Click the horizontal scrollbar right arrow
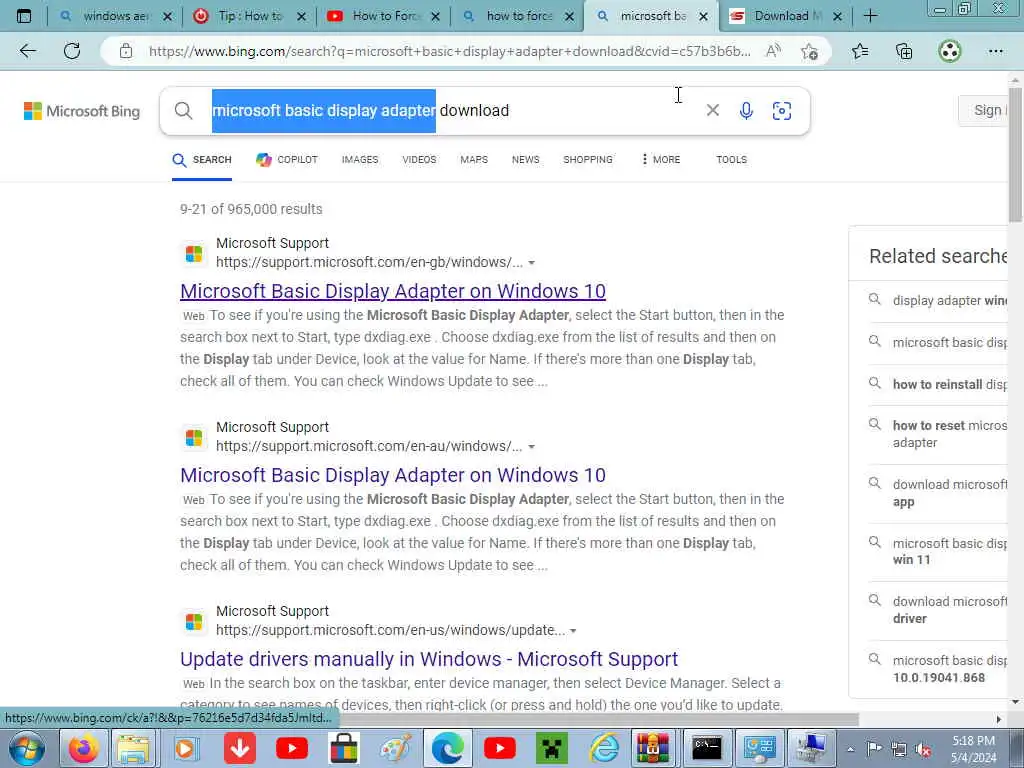This screenshot has width=1024, height=768. 999,719
